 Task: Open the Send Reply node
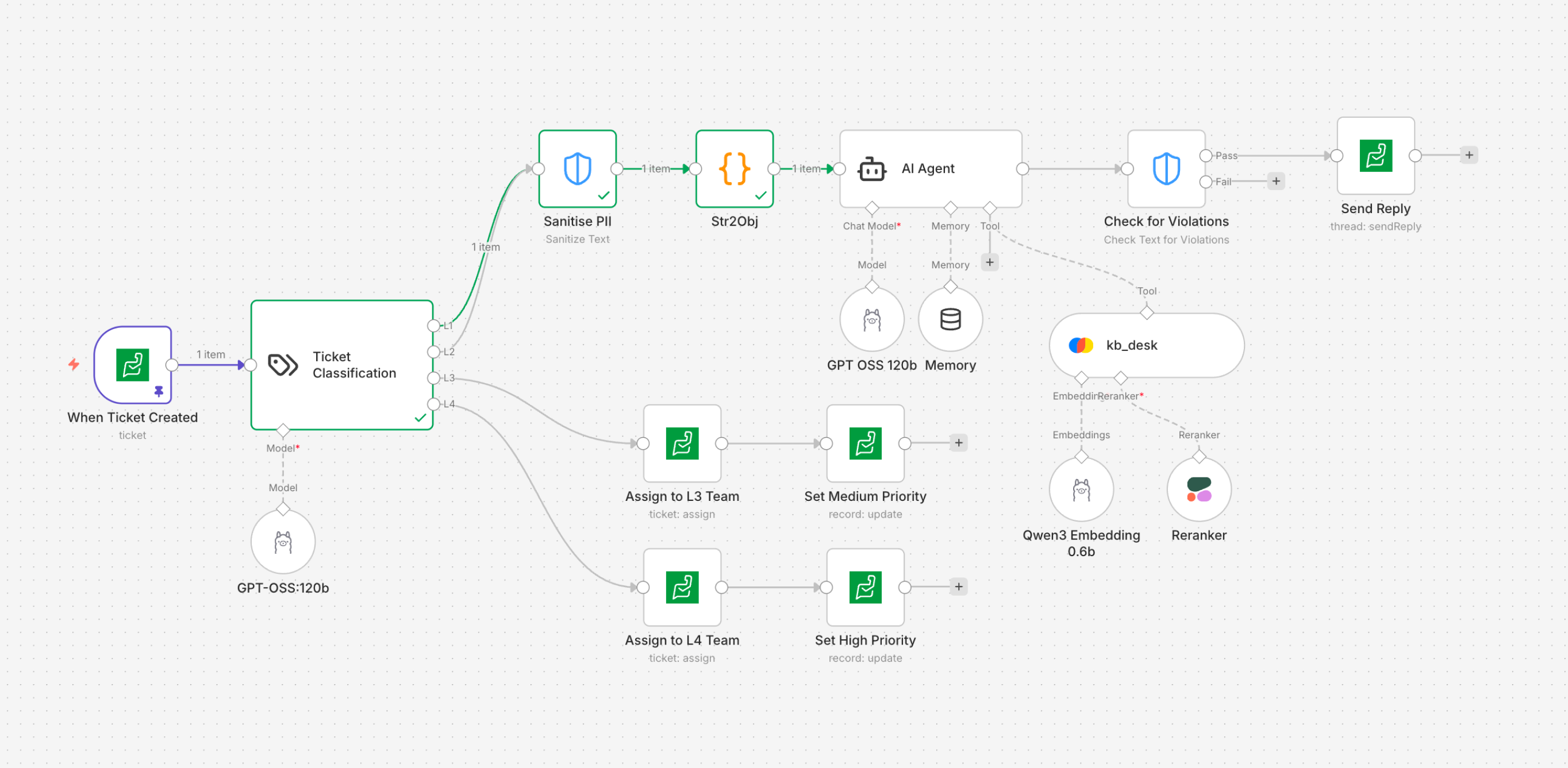pyautogui.click(x=1375, y=157)
